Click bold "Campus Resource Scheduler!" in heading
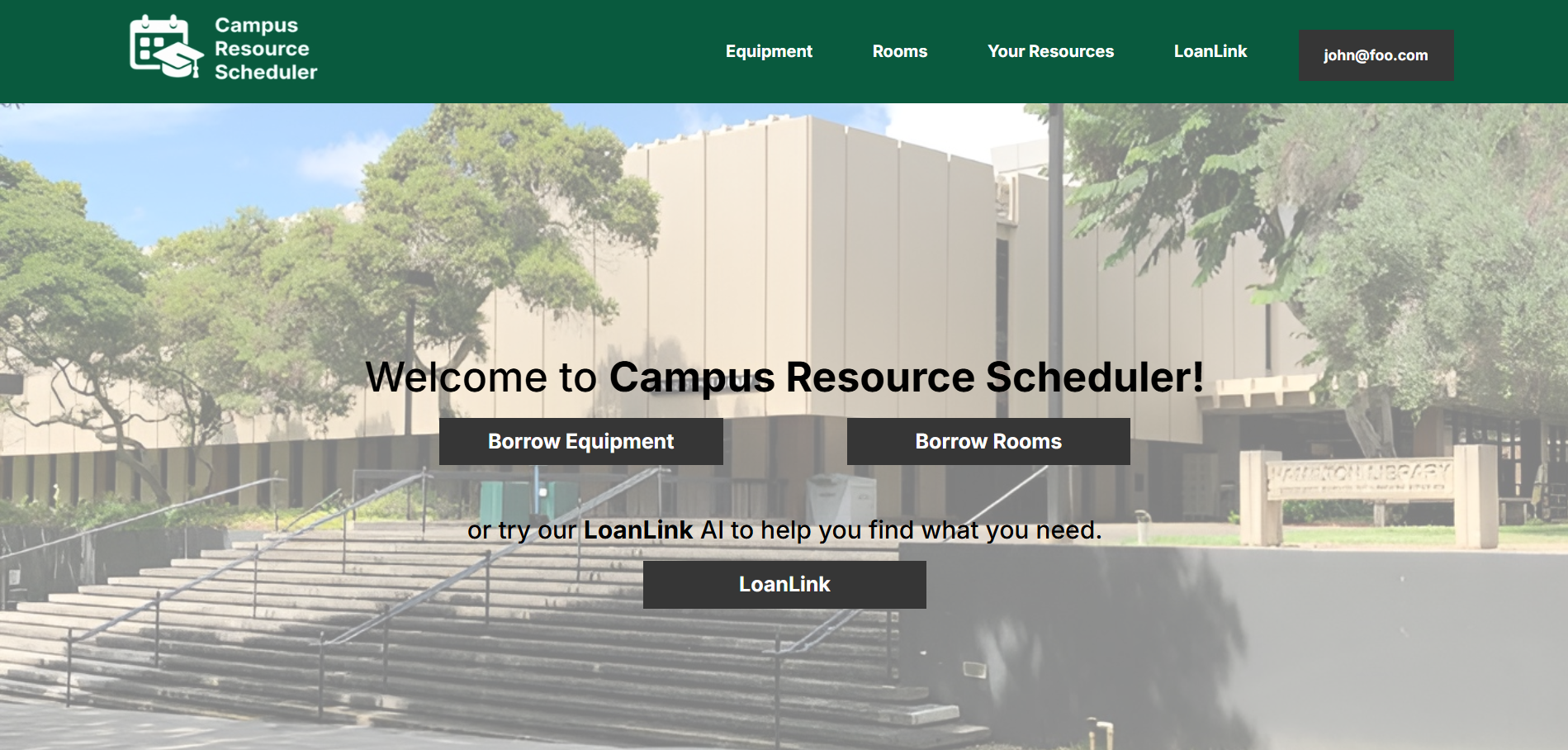Screen dimensions: 1568x750 click(906, 377)
